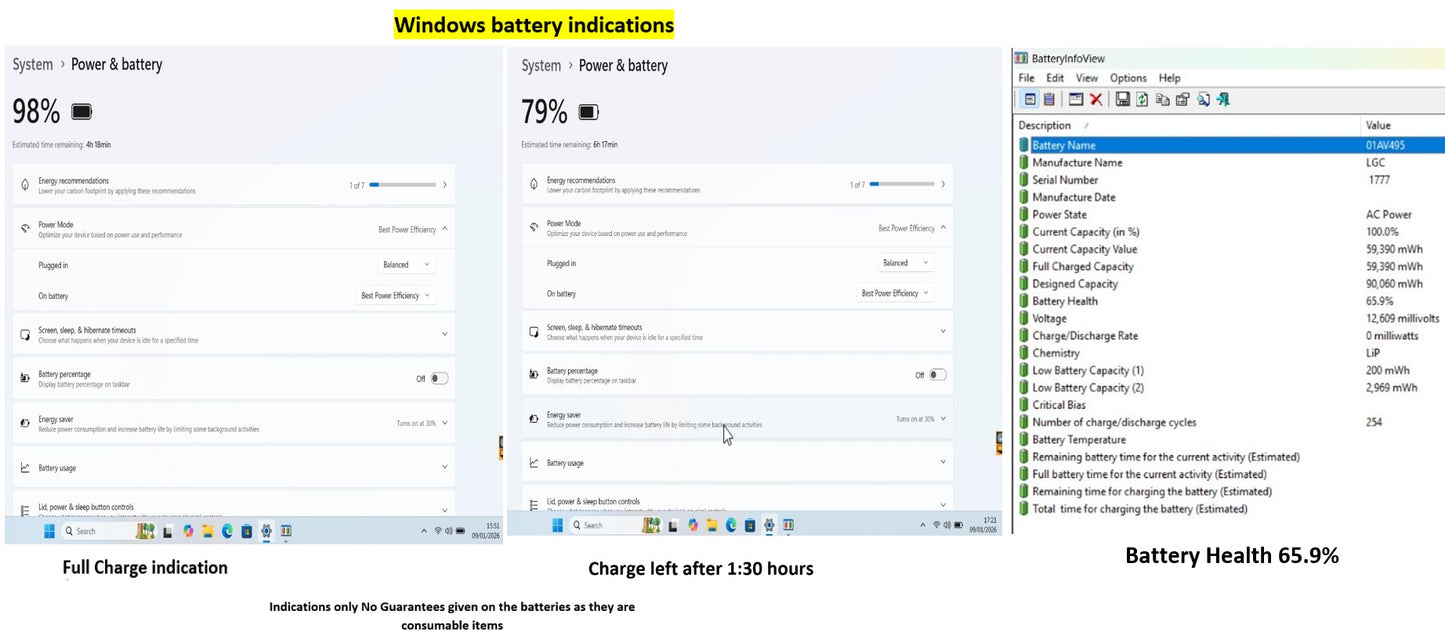This screenshot has height=636, width=1445.
Task: Click the green Exit icon in toolbar
Action: (x=1223, y=99)
